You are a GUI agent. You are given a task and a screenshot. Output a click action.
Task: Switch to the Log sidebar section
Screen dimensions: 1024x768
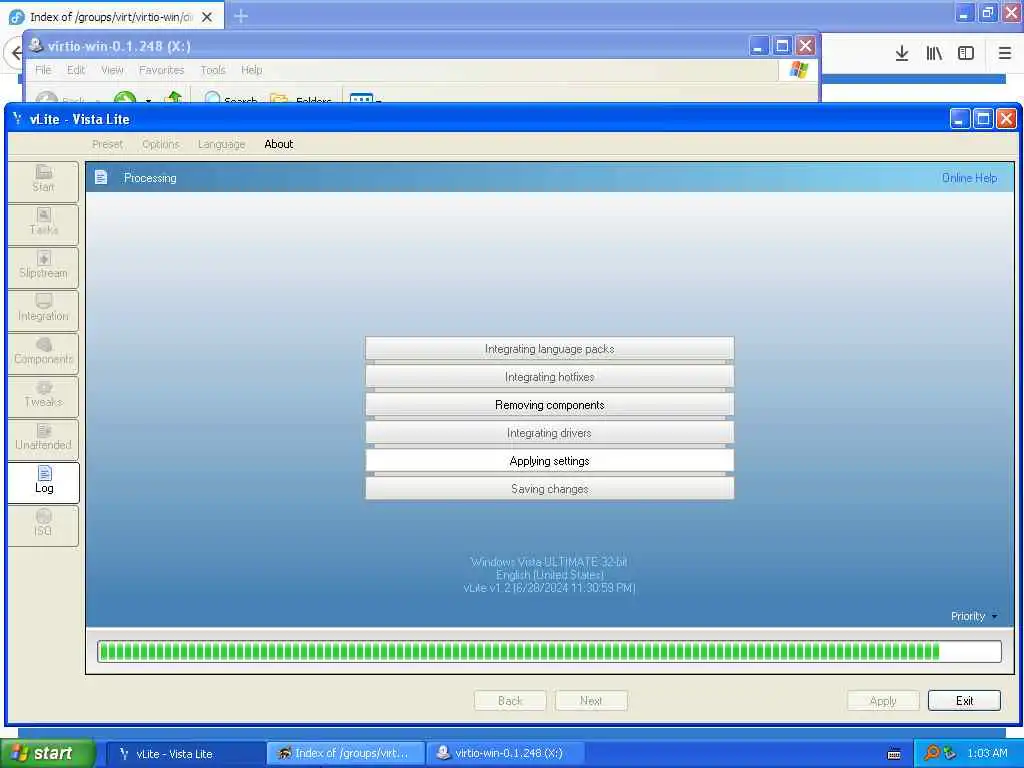43,482
